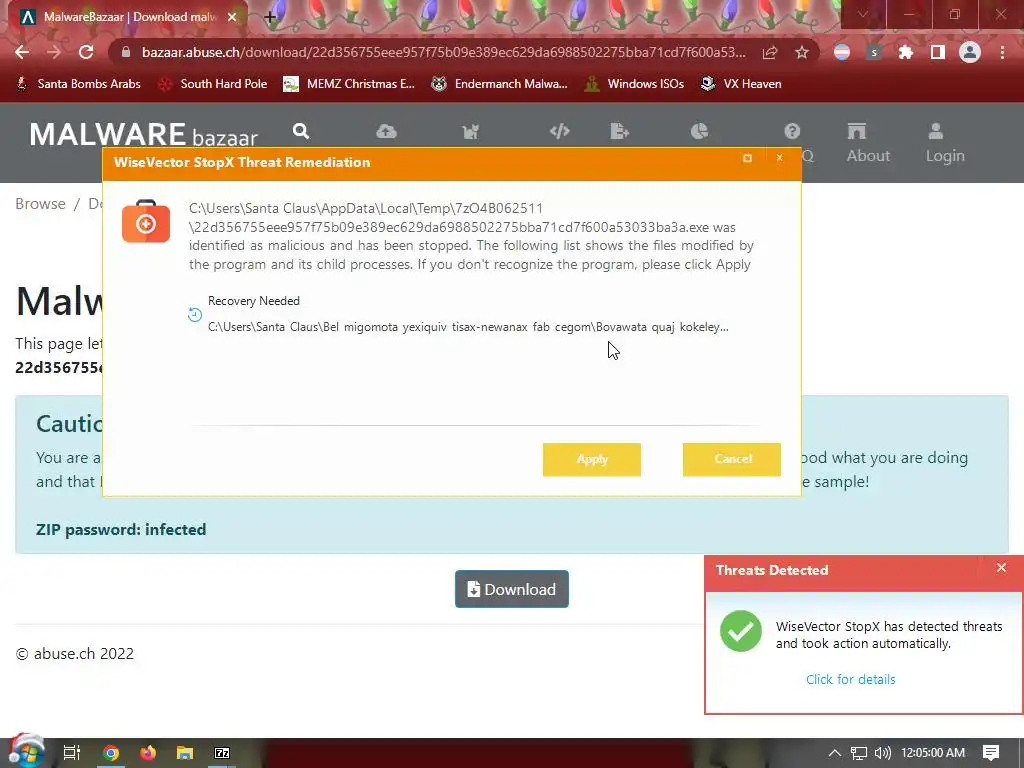Click the Download button on MalwareBazaar page

(512, 589)
